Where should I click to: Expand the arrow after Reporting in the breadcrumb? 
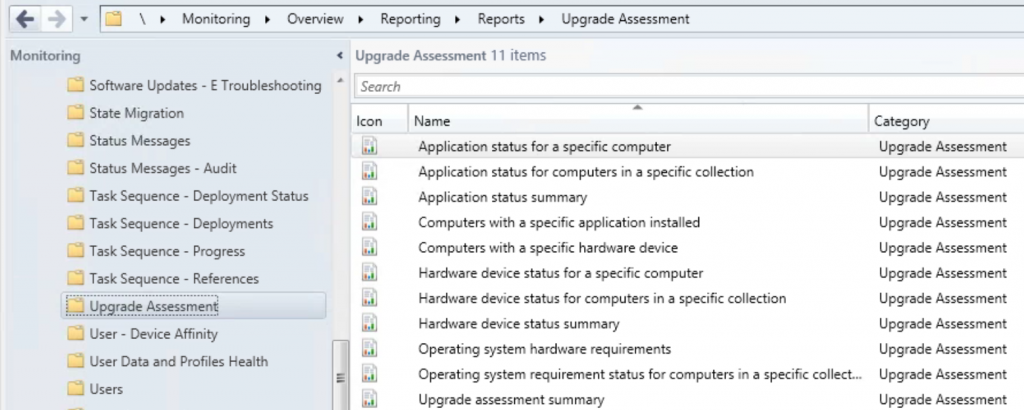point(458,20)
